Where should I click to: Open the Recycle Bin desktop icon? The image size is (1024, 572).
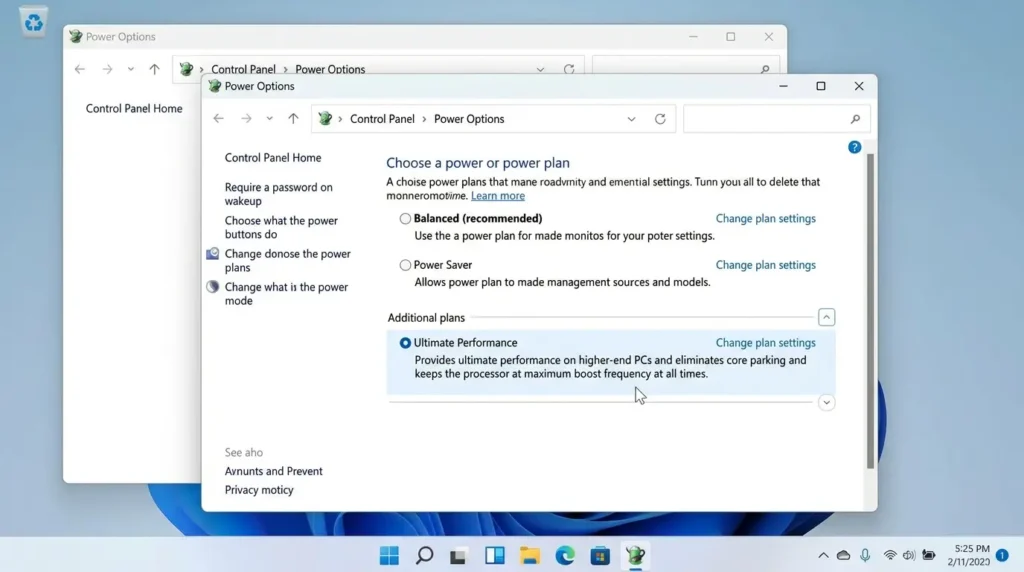(33, 23)
